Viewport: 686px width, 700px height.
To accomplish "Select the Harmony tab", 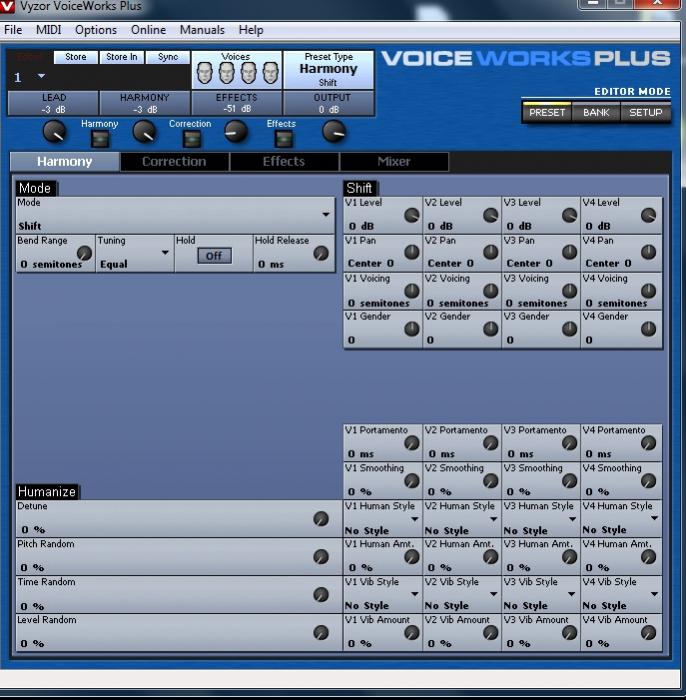I will tap(65, 162).
